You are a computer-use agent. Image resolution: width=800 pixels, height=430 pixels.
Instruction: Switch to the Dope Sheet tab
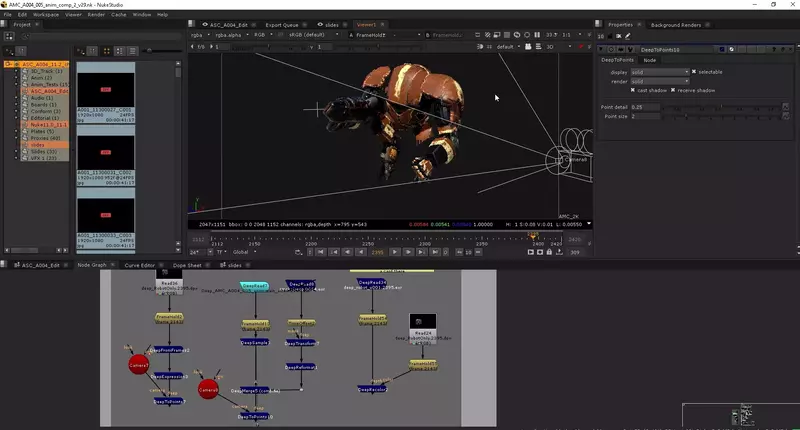pyautogui.click(x=187, y=265)
